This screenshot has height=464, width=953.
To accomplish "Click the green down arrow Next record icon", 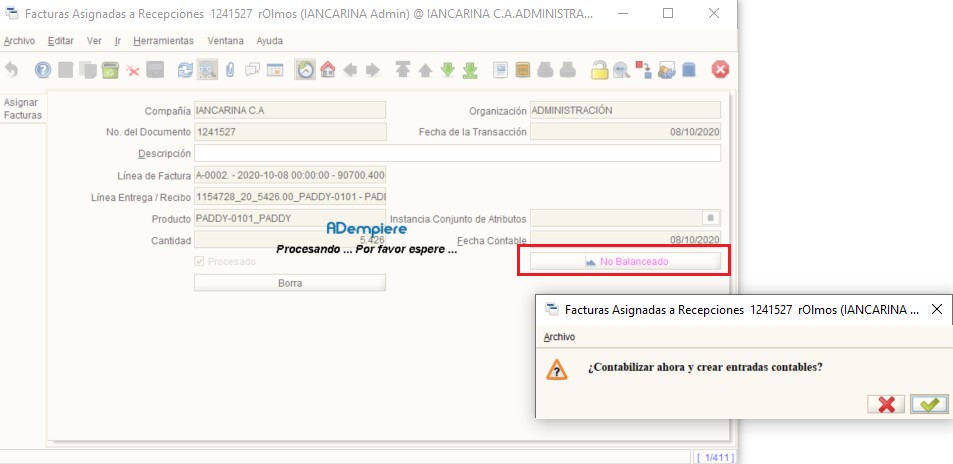I will pyautogui.click(x=448, y=70).
